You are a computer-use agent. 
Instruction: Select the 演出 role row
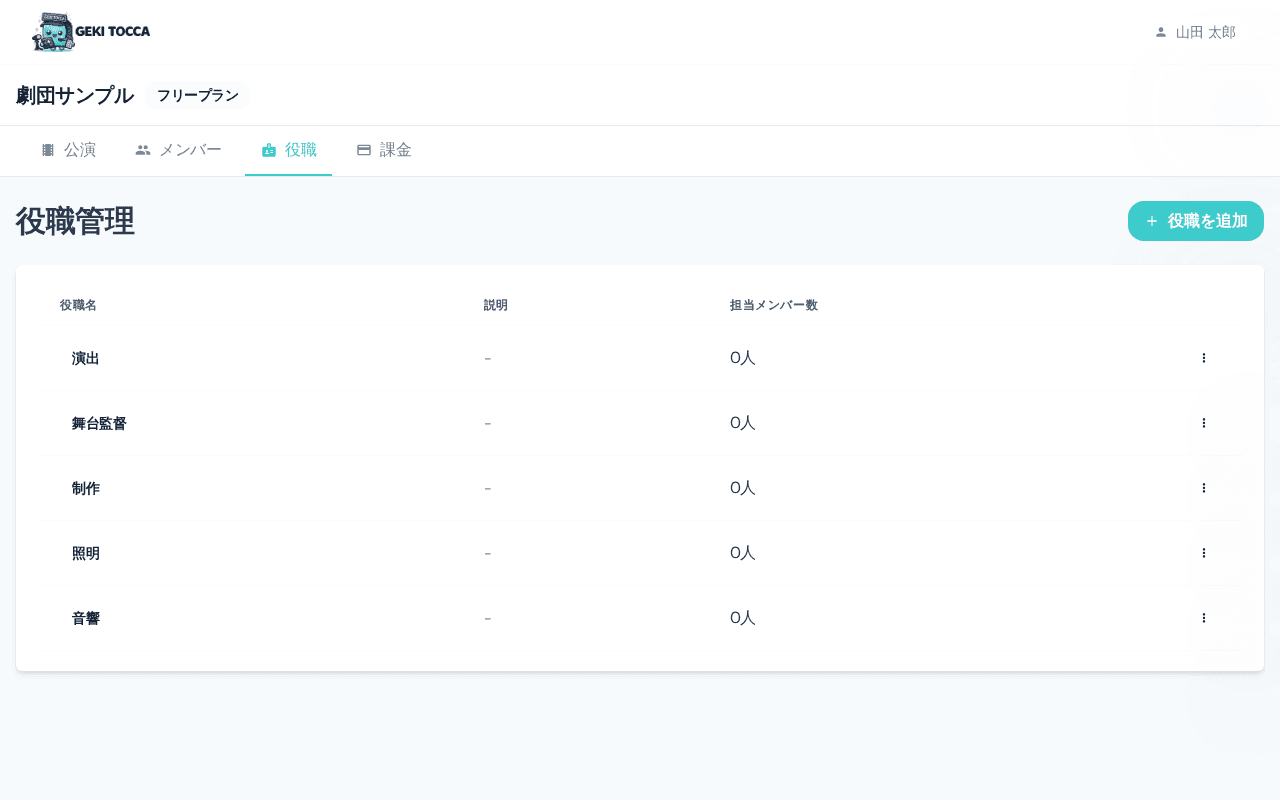pyautogui.click(x=86, y=358)
